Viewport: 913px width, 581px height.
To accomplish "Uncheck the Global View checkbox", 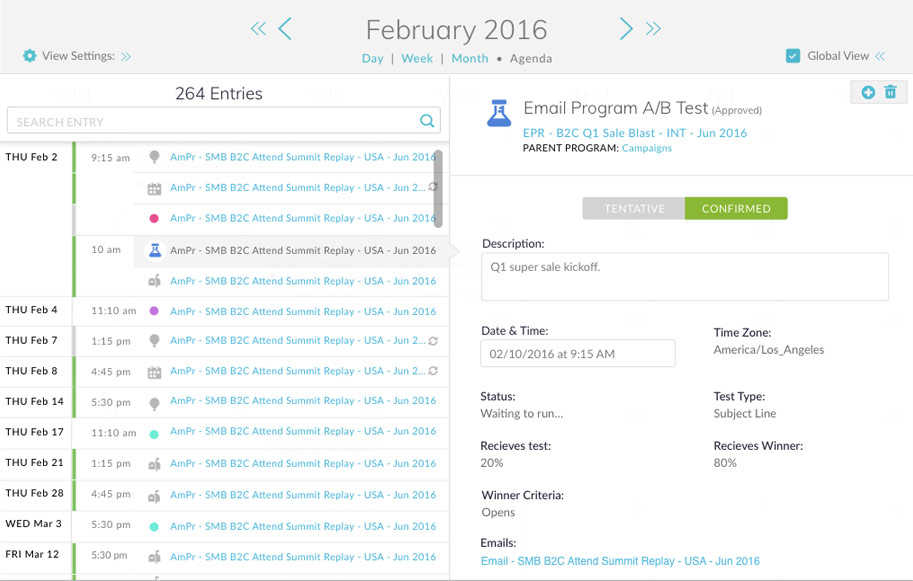I will (793, 56).
